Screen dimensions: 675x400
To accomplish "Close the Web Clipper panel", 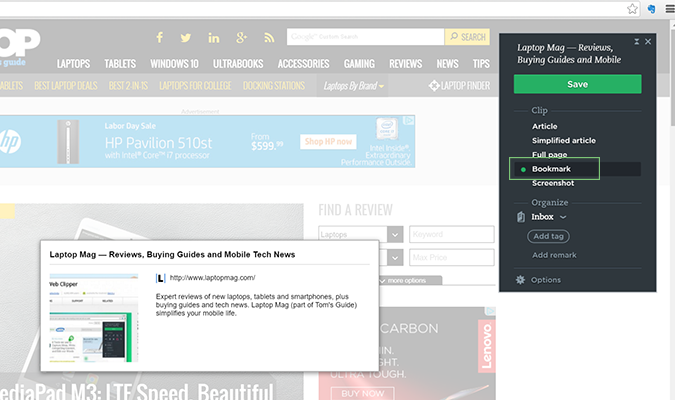I will pyautogui.click(x=648, y=42).
